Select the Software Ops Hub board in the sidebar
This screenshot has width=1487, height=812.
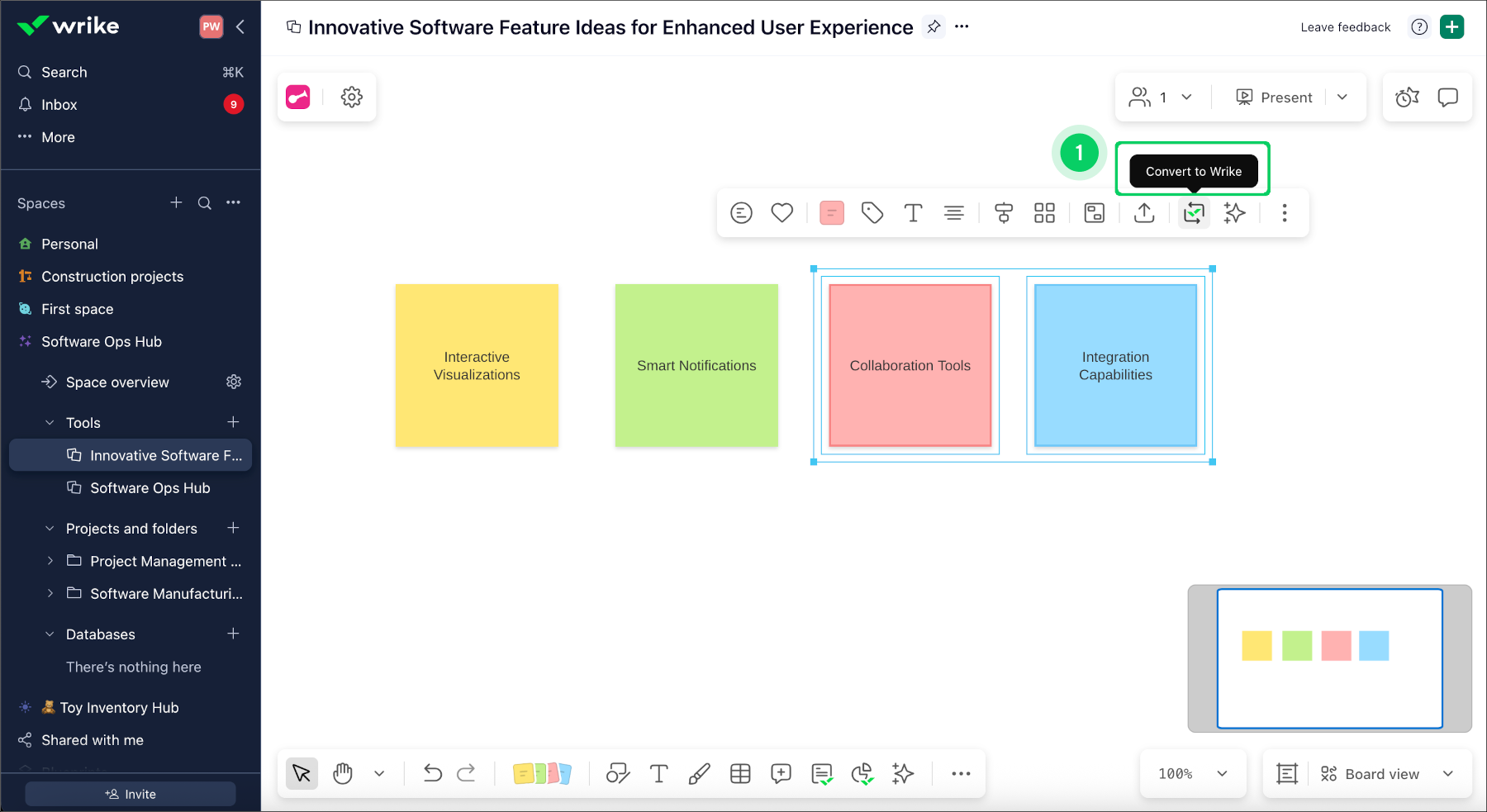[x=150, y=487]
